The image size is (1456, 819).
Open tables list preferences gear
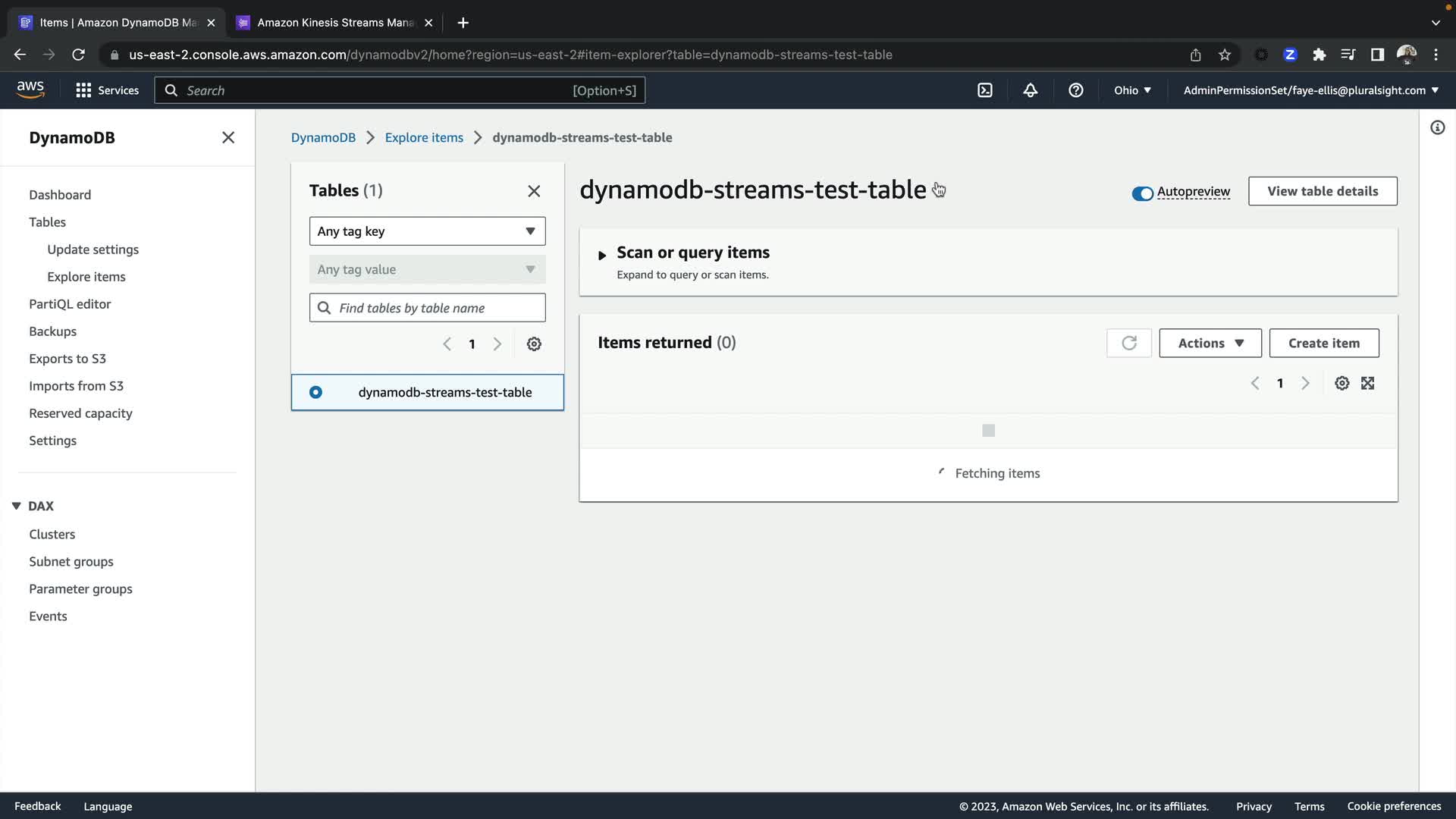[534, 344]
